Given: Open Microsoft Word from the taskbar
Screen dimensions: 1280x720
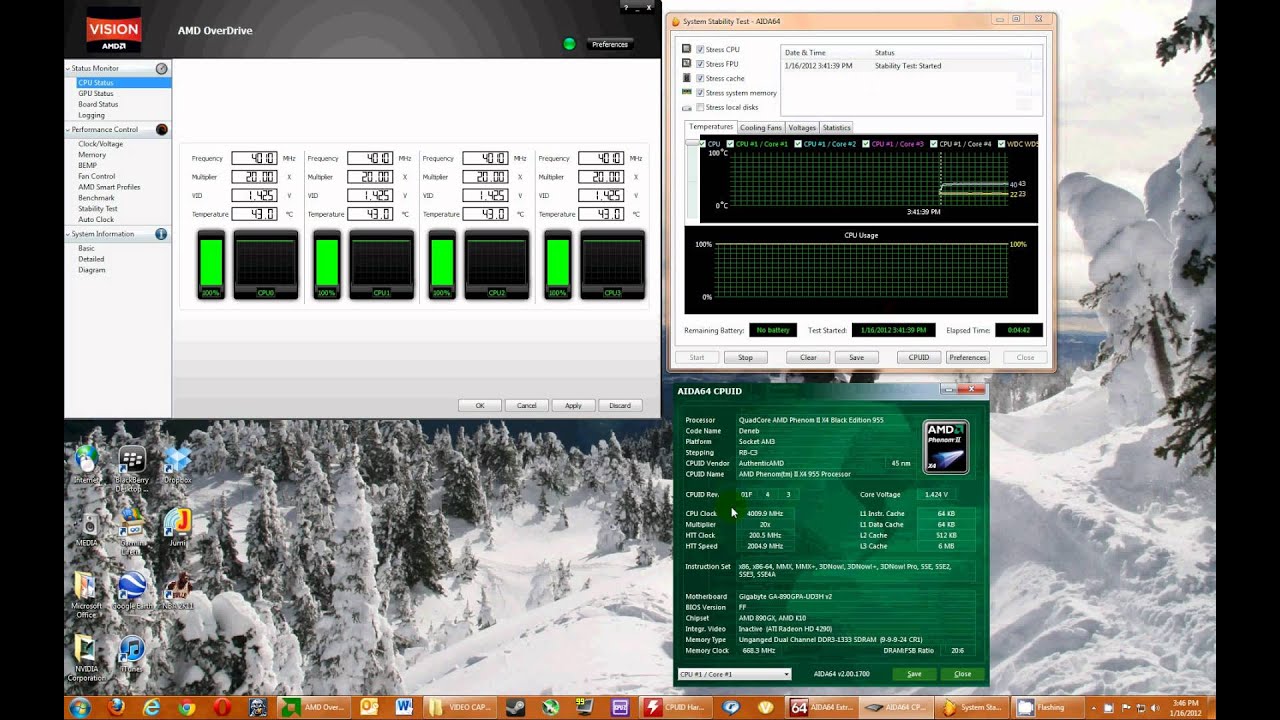Looking at the screenshot, I should coord(404,707).
